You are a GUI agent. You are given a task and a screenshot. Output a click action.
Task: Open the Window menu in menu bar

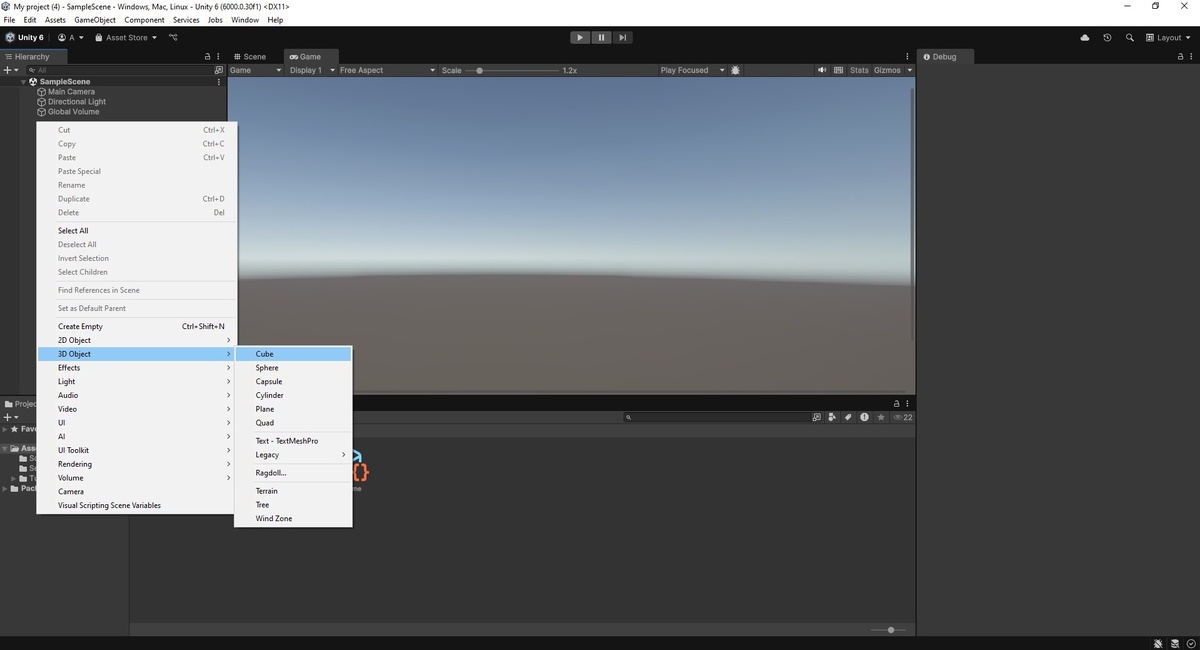(x=245, y=20)
